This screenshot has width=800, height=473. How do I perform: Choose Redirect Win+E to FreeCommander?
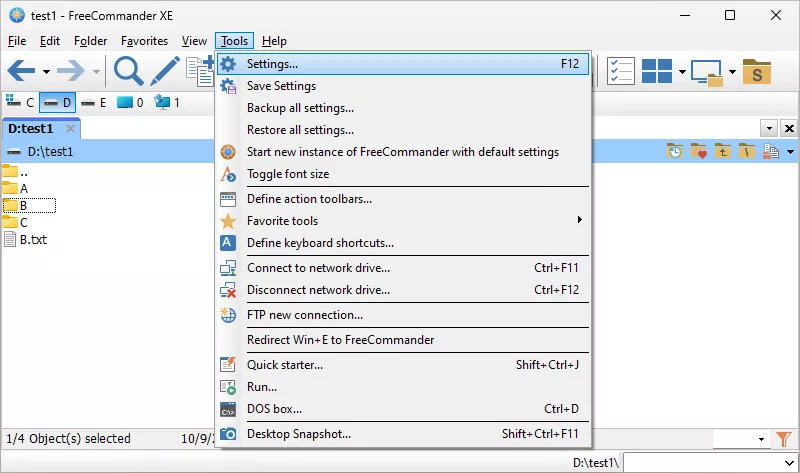403,339
